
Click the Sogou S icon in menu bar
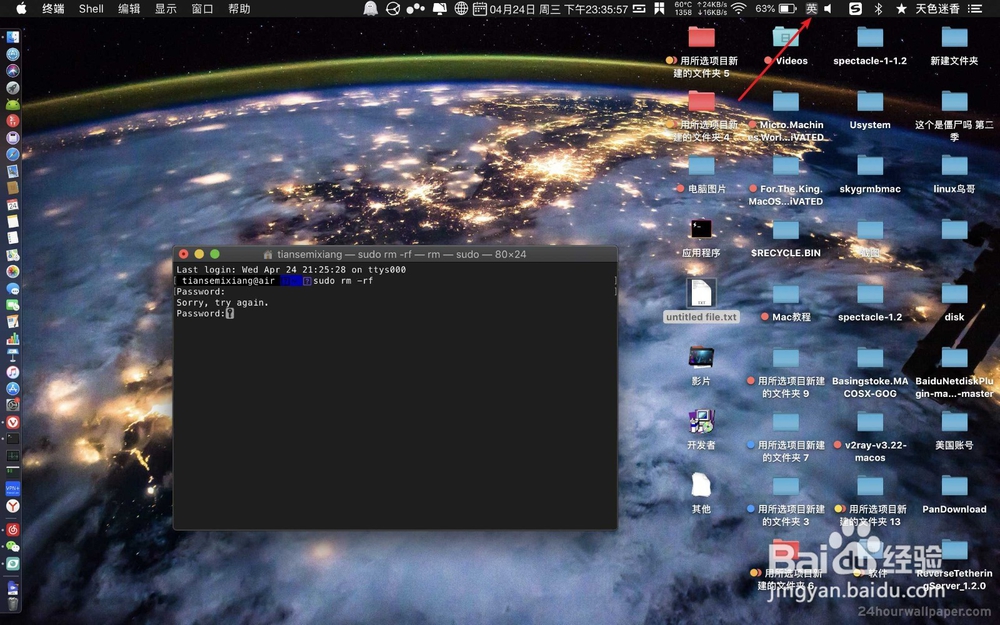[855, 8]
